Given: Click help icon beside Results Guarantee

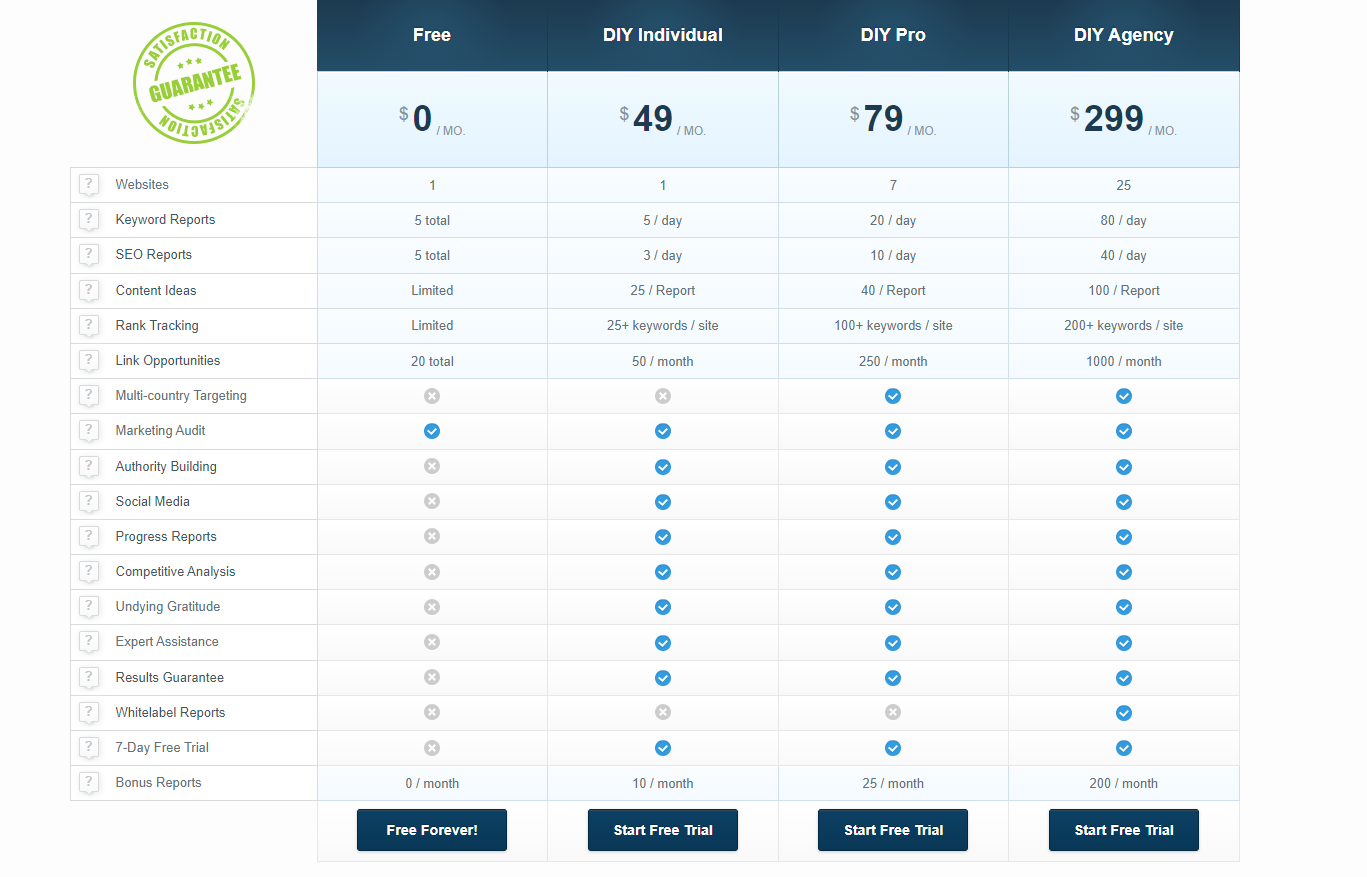Looking at the screenshot, I should pyautogui.click(x=89, y=678).
